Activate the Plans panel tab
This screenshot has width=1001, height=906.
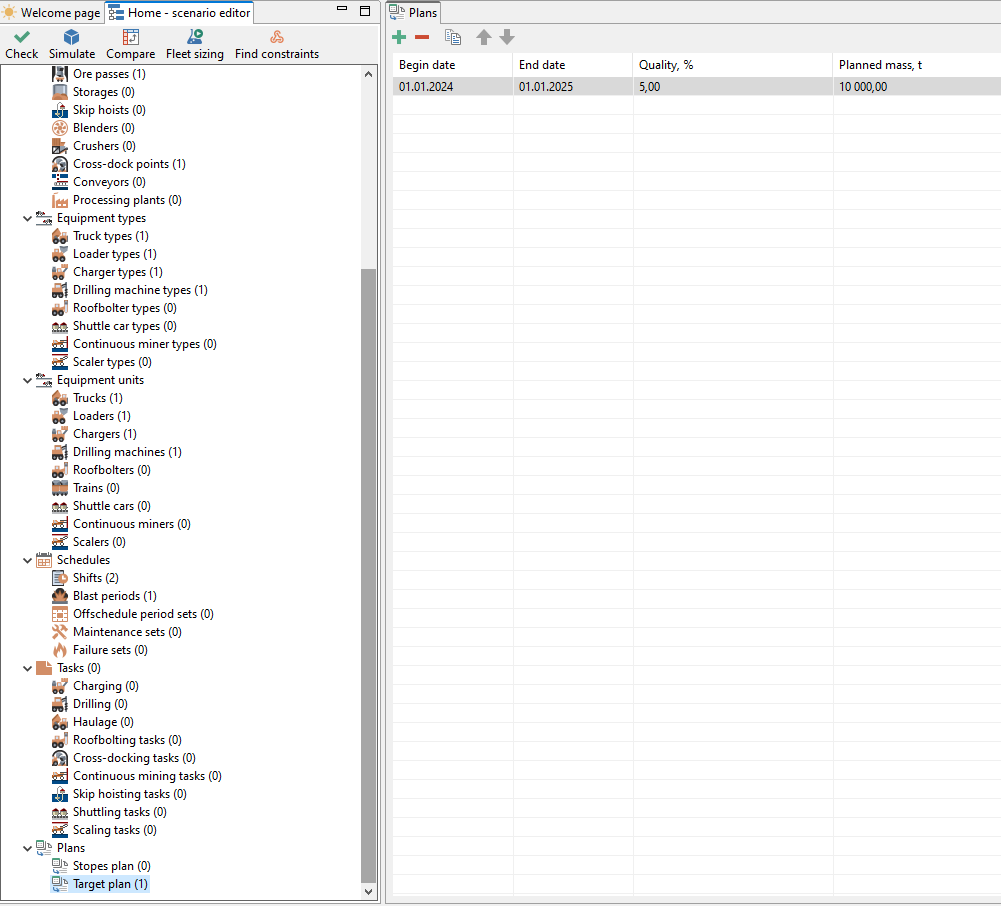coord(414,13)
